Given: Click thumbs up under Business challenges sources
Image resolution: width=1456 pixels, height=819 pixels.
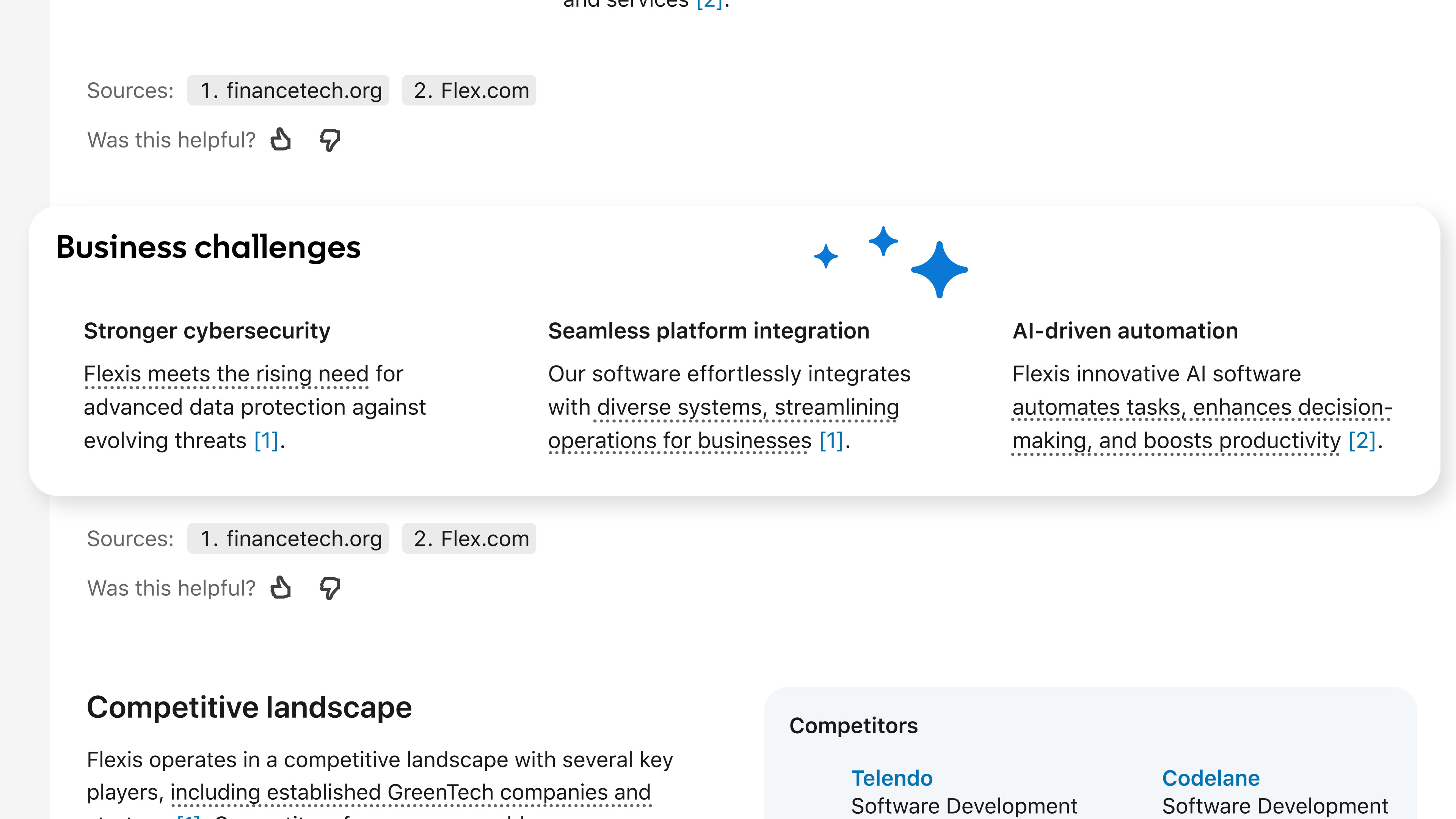Looking at the screenshot, I should 281,588.
